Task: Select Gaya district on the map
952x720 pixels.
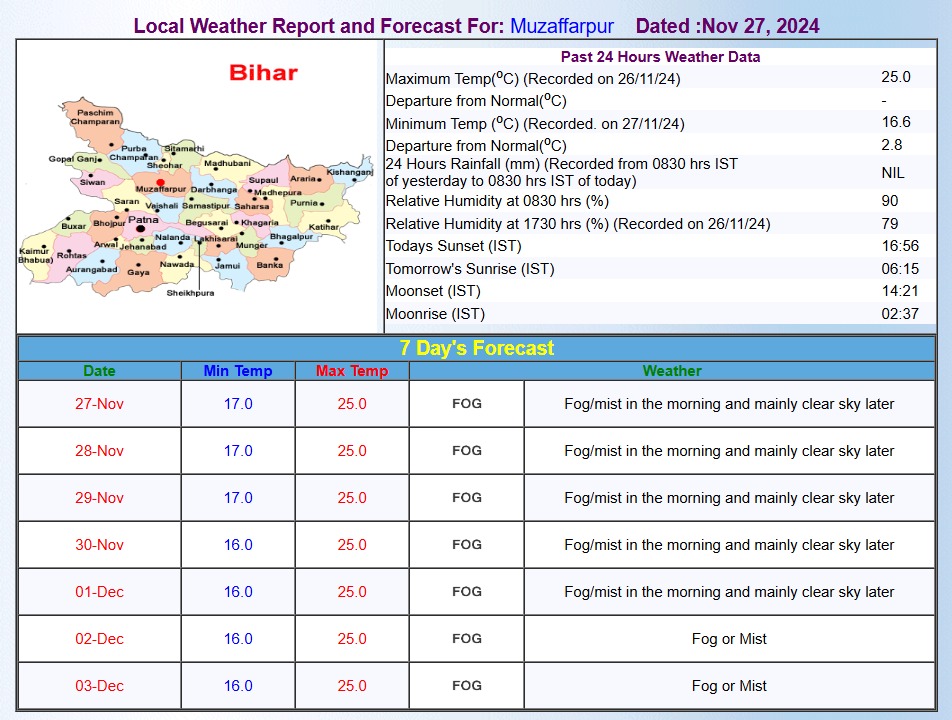Action: pyautogui.click(x=138, y=272)
